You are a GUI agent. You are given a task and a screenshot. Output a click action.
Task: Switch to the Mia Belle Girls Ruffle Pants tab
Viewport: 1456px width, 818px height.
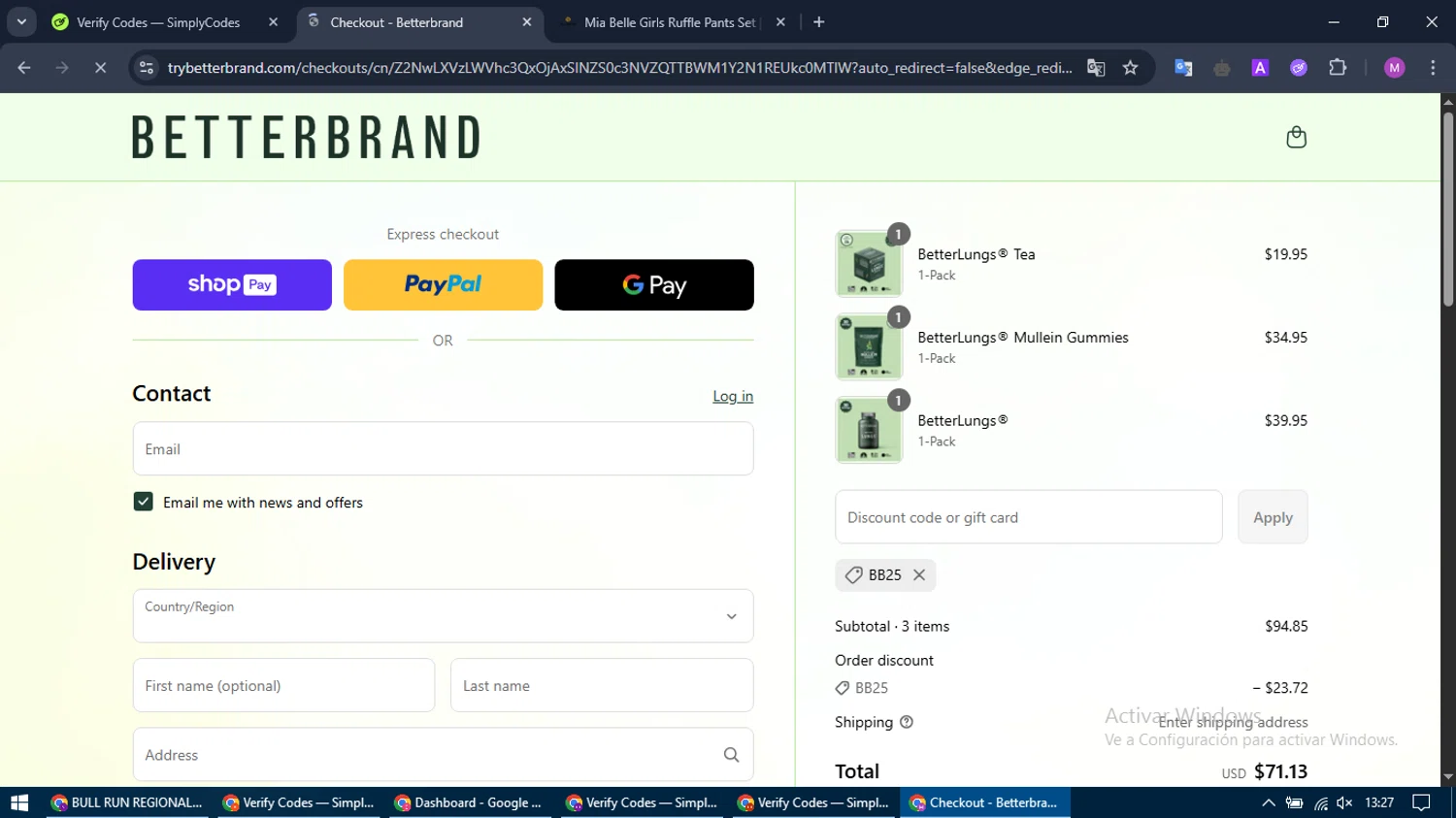pyautogui.click(x=670, y=22)
